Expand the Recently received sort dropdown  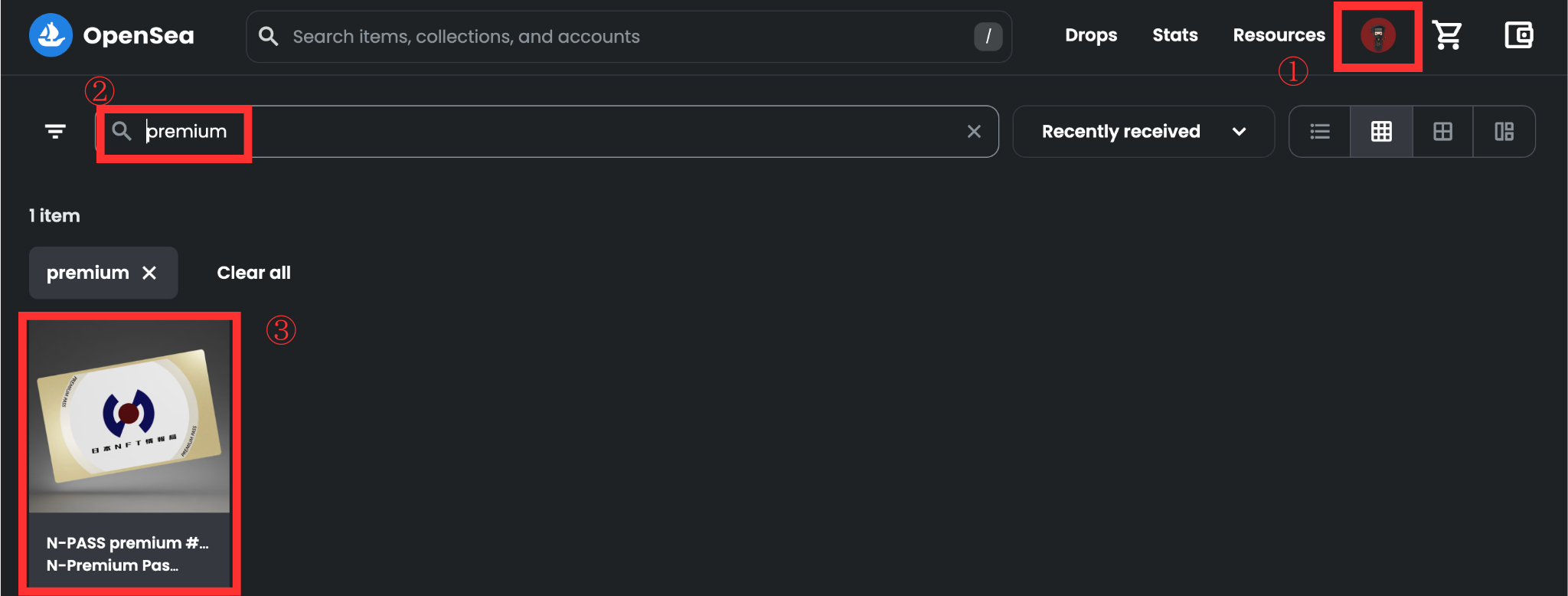tap(1143, 132)
